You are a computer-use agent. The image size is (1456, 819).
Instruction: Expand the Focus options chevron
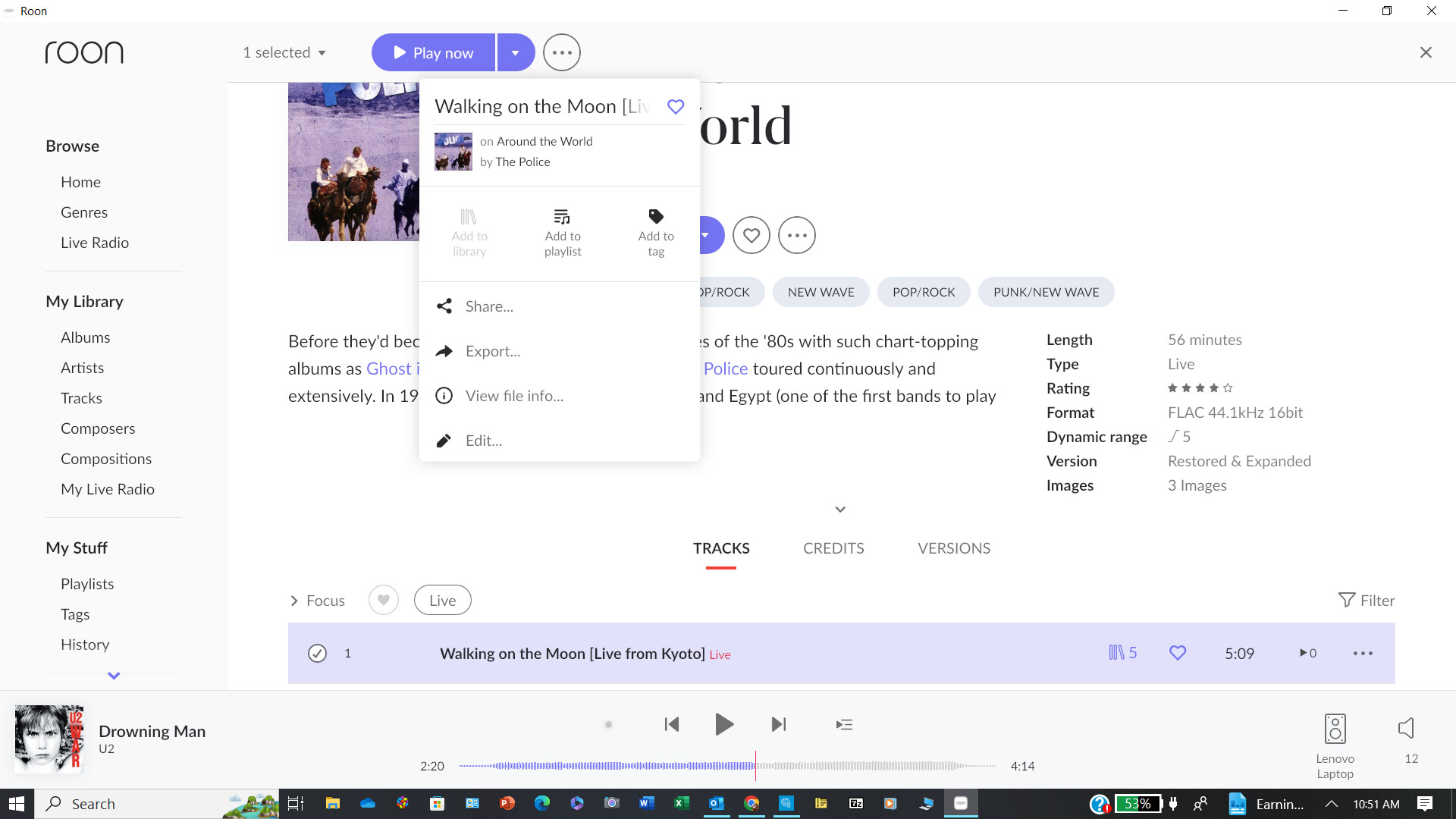pyautogui.click(x=294, y=601)
